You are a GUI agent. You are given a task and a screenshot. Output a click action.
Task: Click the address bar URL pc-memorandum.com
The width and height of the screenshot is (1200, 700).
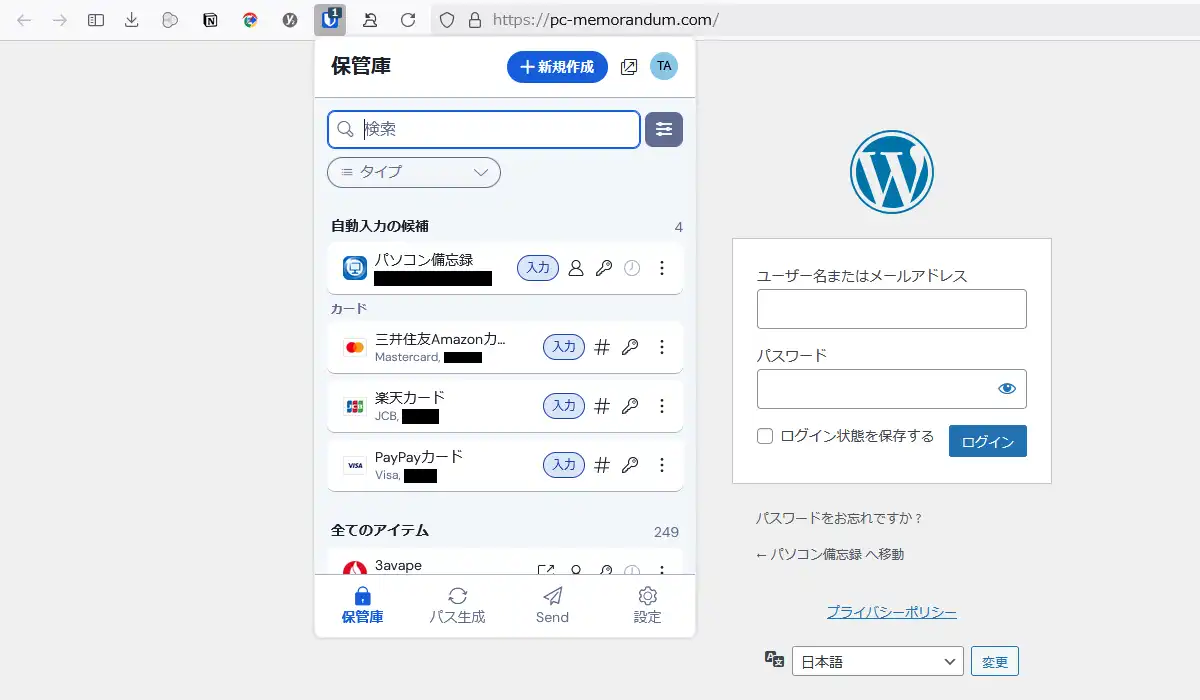(x=606, y=20)
